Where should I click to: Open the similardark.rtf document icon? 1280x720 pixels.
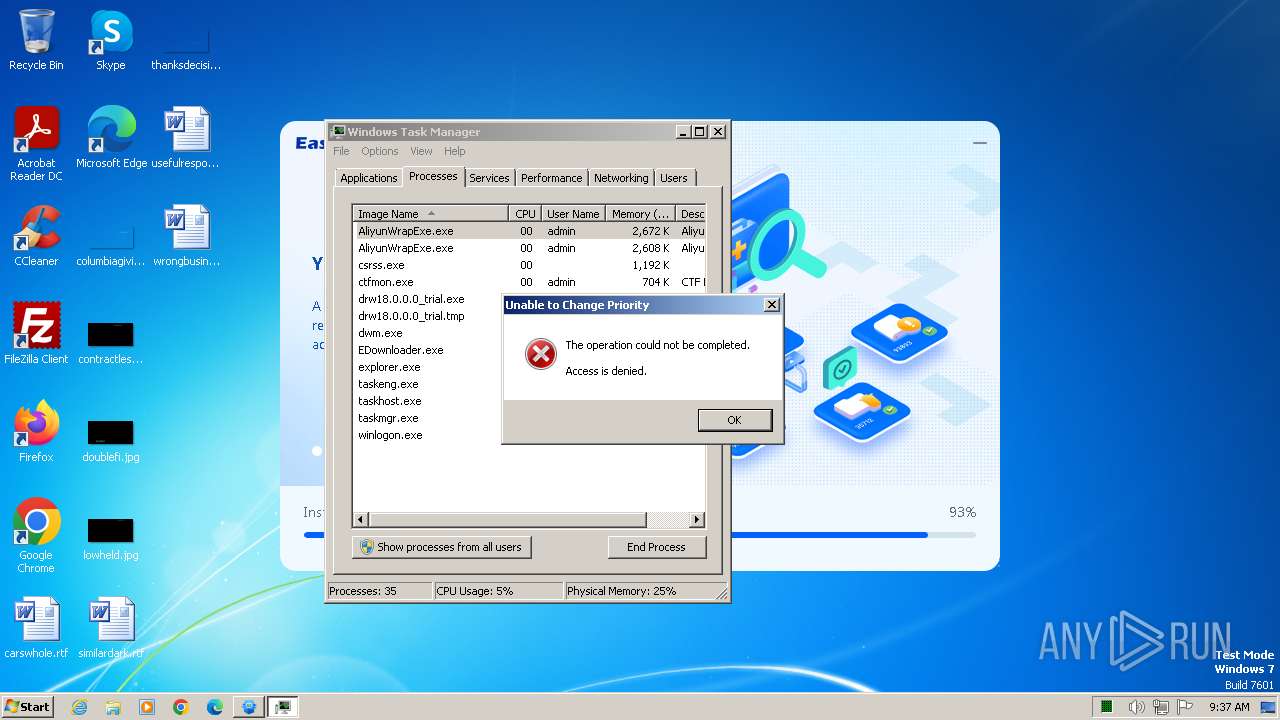[111, 628]
